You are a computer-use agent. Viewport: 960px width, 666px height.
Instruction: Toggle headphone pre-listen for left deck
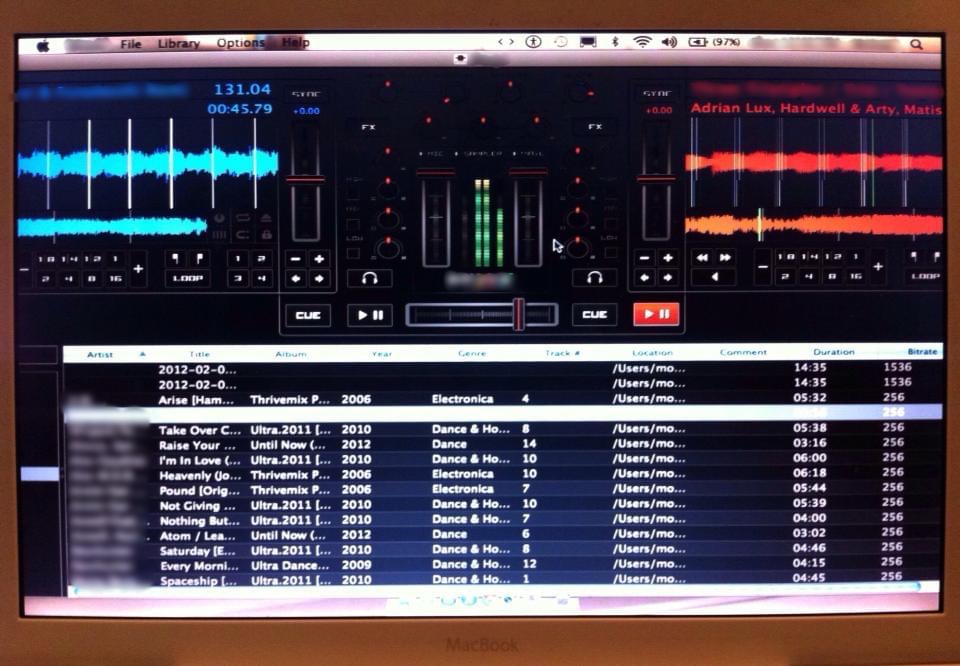click(369, 279)
